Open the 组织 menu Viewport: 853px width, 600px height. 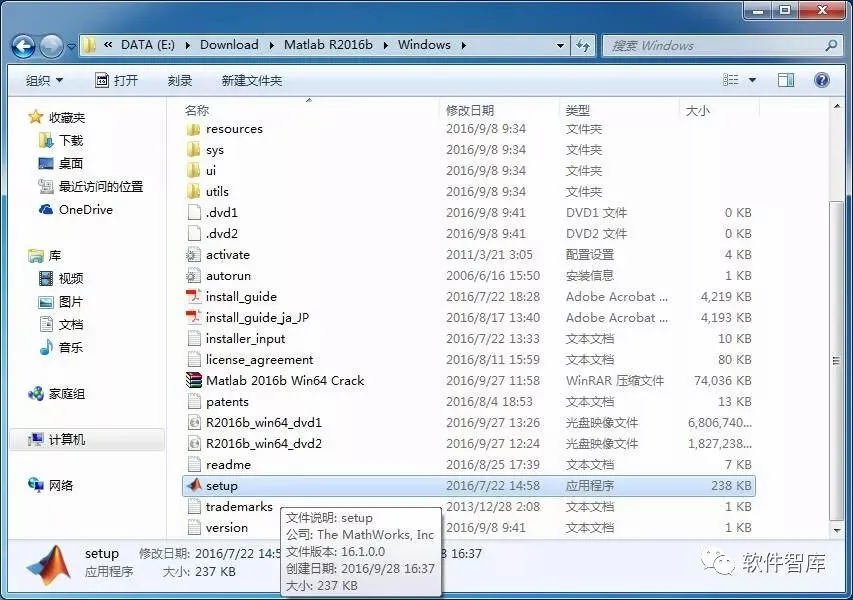tap(44, 81)
